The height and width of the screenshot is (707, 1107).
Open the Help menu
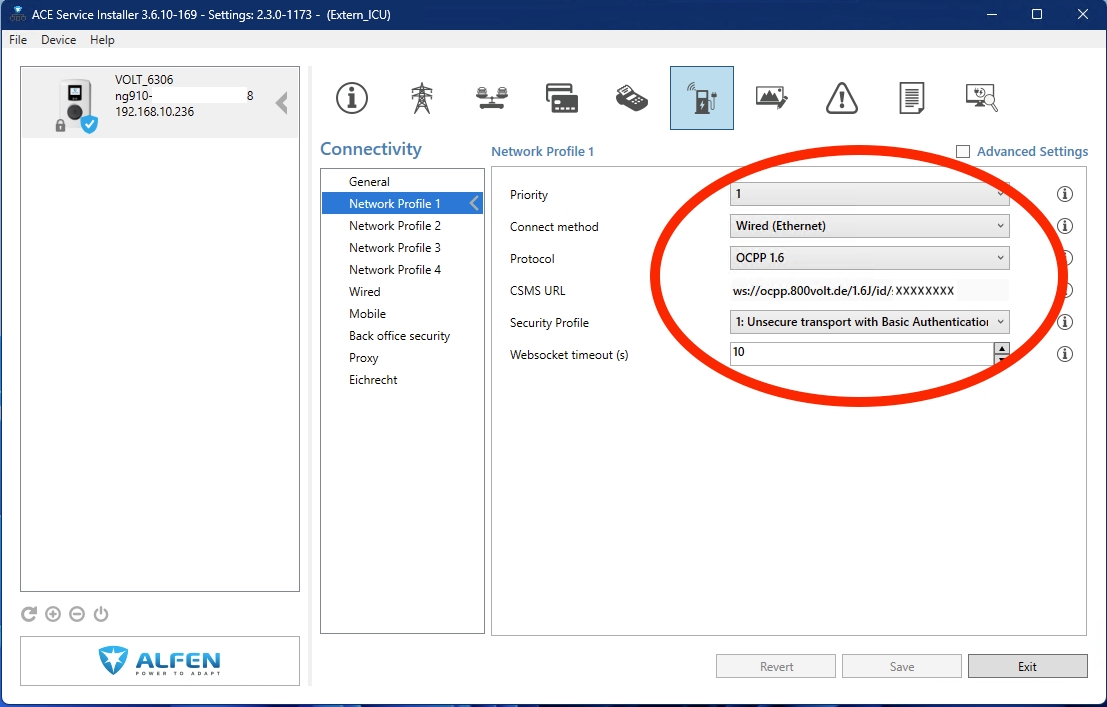102,40
